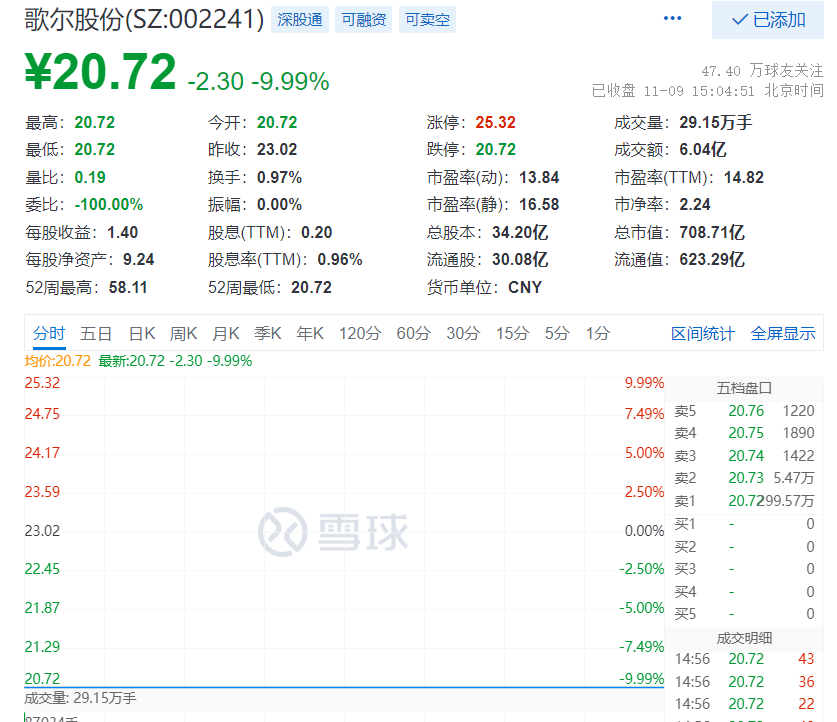Click the 总市值 value 708.71亿
837x722 pixels.
712,232
